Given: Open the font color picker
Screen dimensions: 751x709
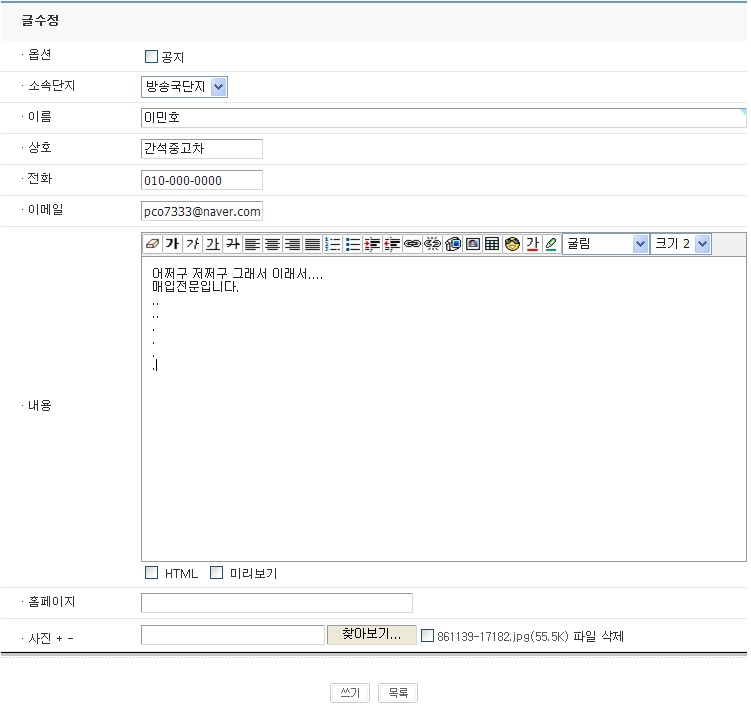Looking at the screenshot, I should pyautogui.click(x=532, y=244).
